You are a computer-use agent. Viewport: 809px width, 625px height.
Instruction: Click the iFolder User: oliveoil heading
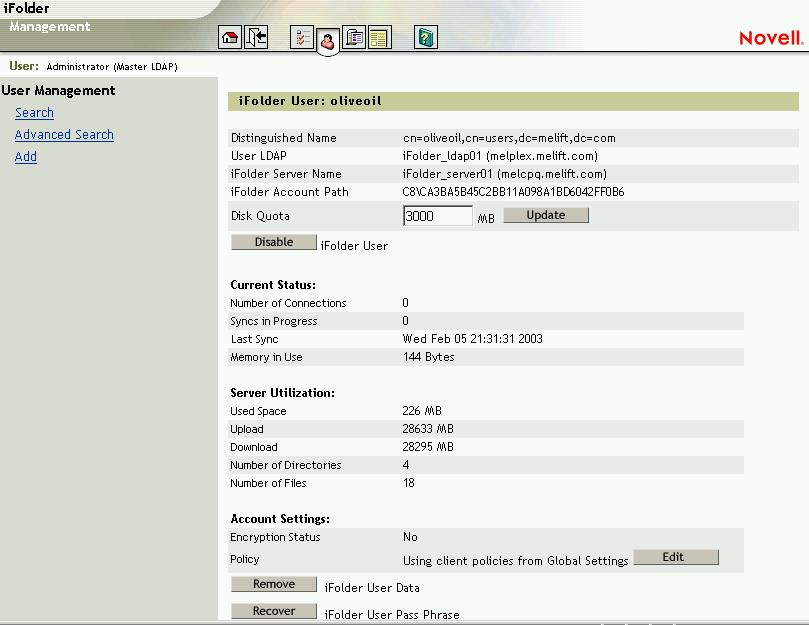point(310,101)
